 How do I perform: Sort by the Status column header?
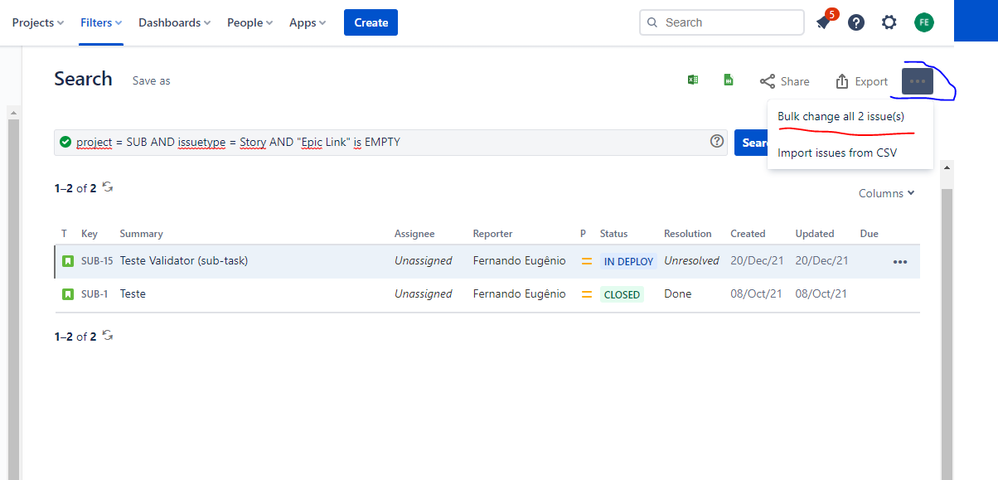[x=614, y=234]
